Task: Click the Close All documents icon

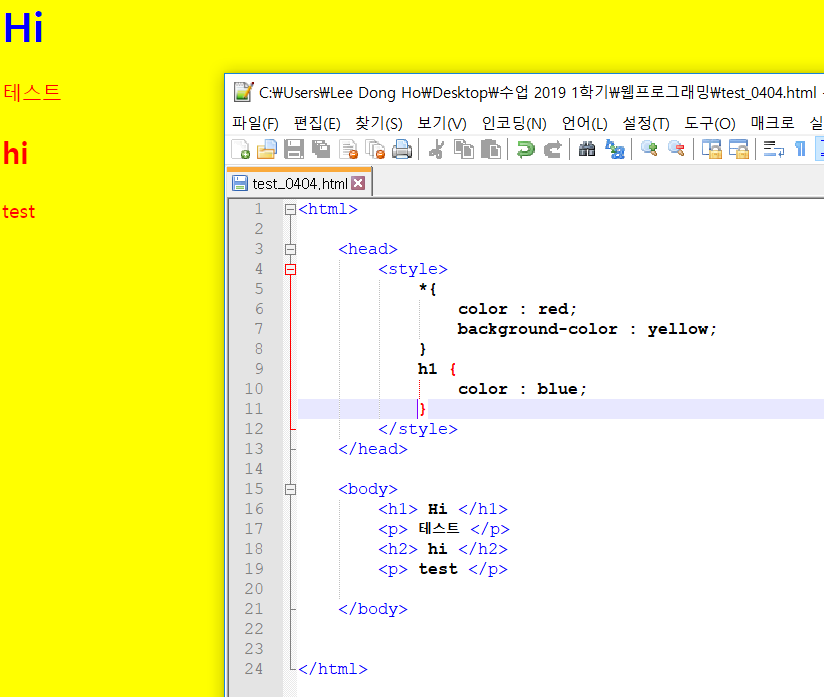Action: [375, 149]
